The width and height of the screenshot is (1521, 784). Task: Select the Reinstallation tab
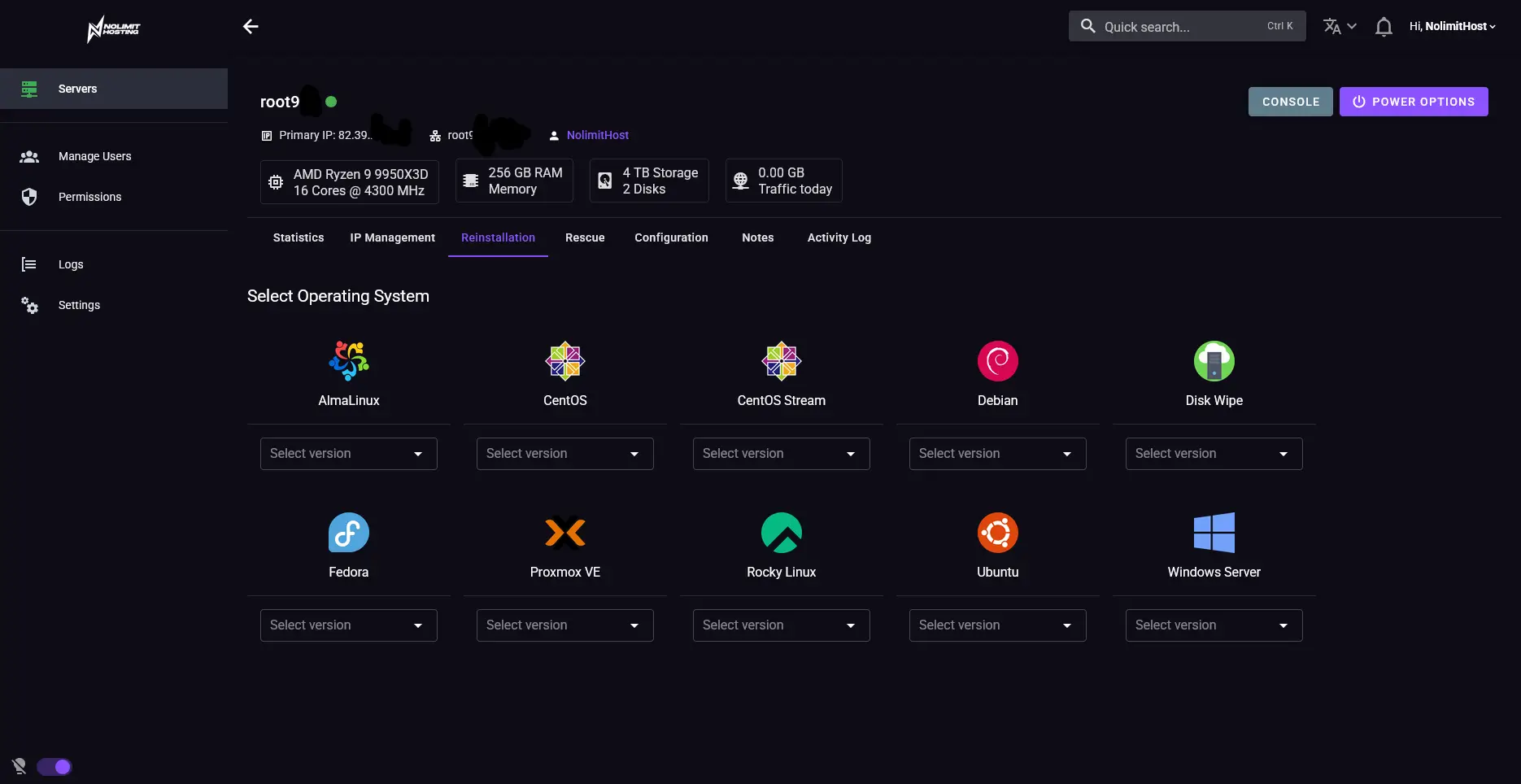pos(498,237)
